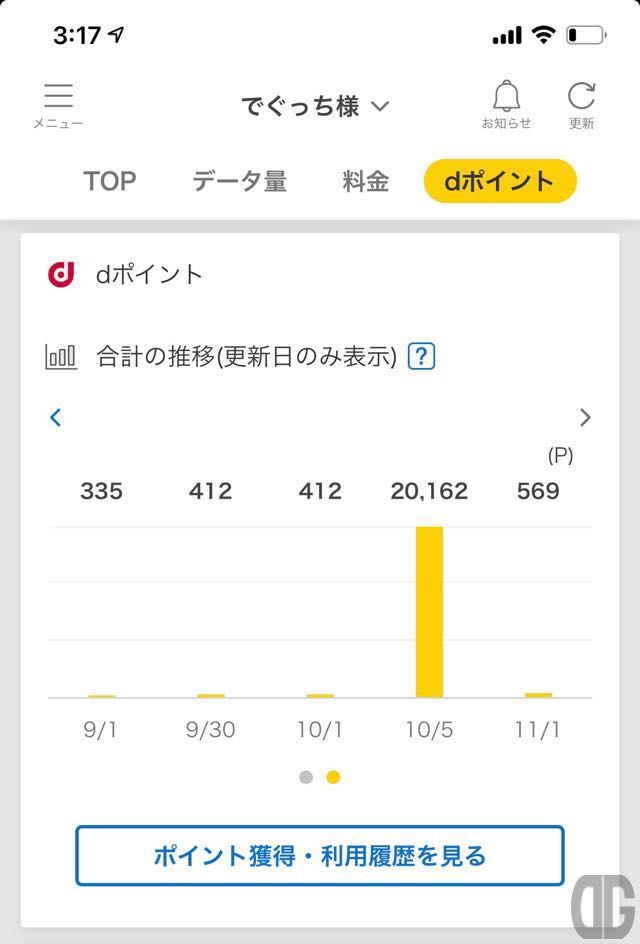The image size is (640, 944).
Task: Select the dポイント tab
Action: pyautogui.click(x=500, y=181)
